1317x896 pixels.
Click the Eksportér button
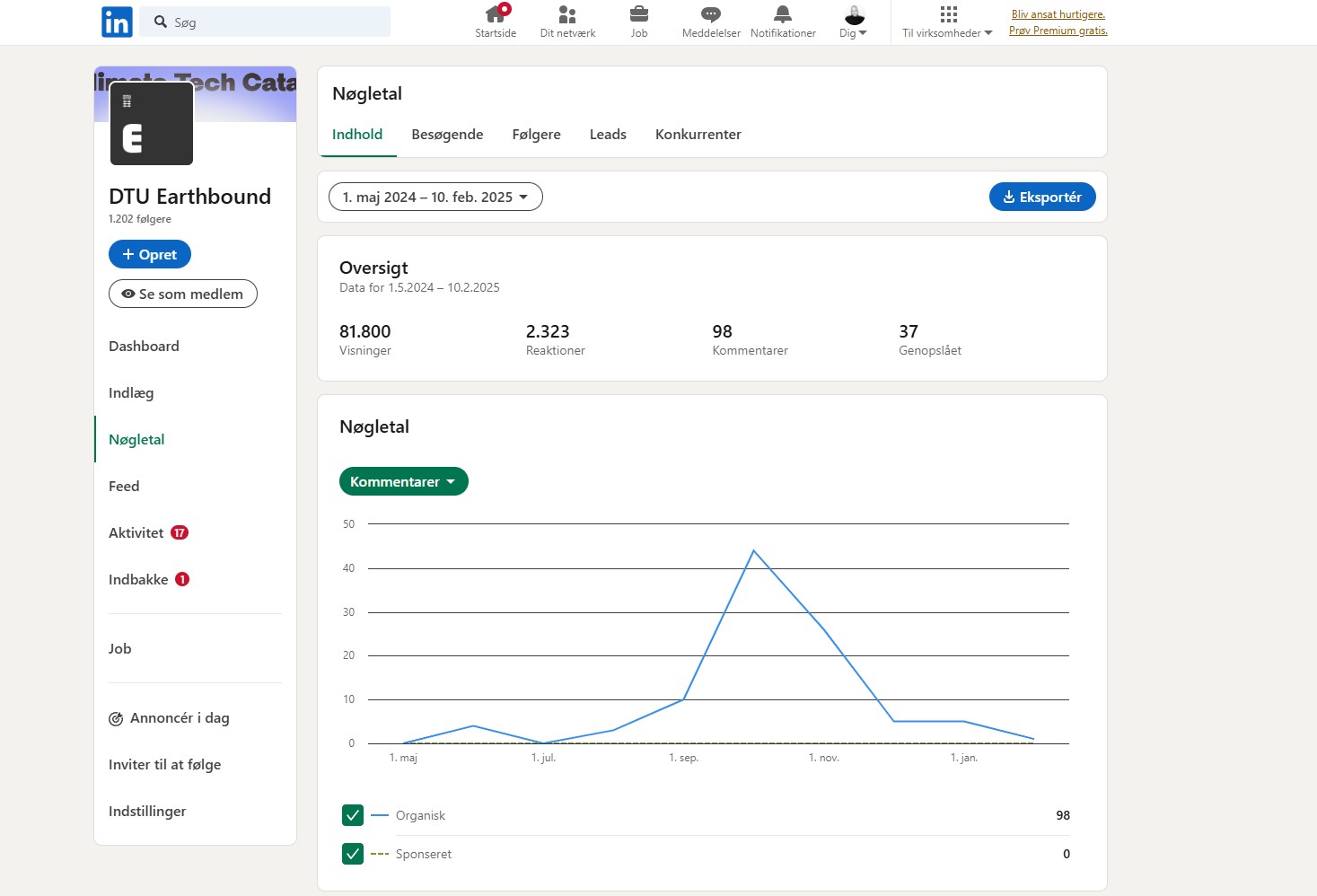click(1042, 197)
